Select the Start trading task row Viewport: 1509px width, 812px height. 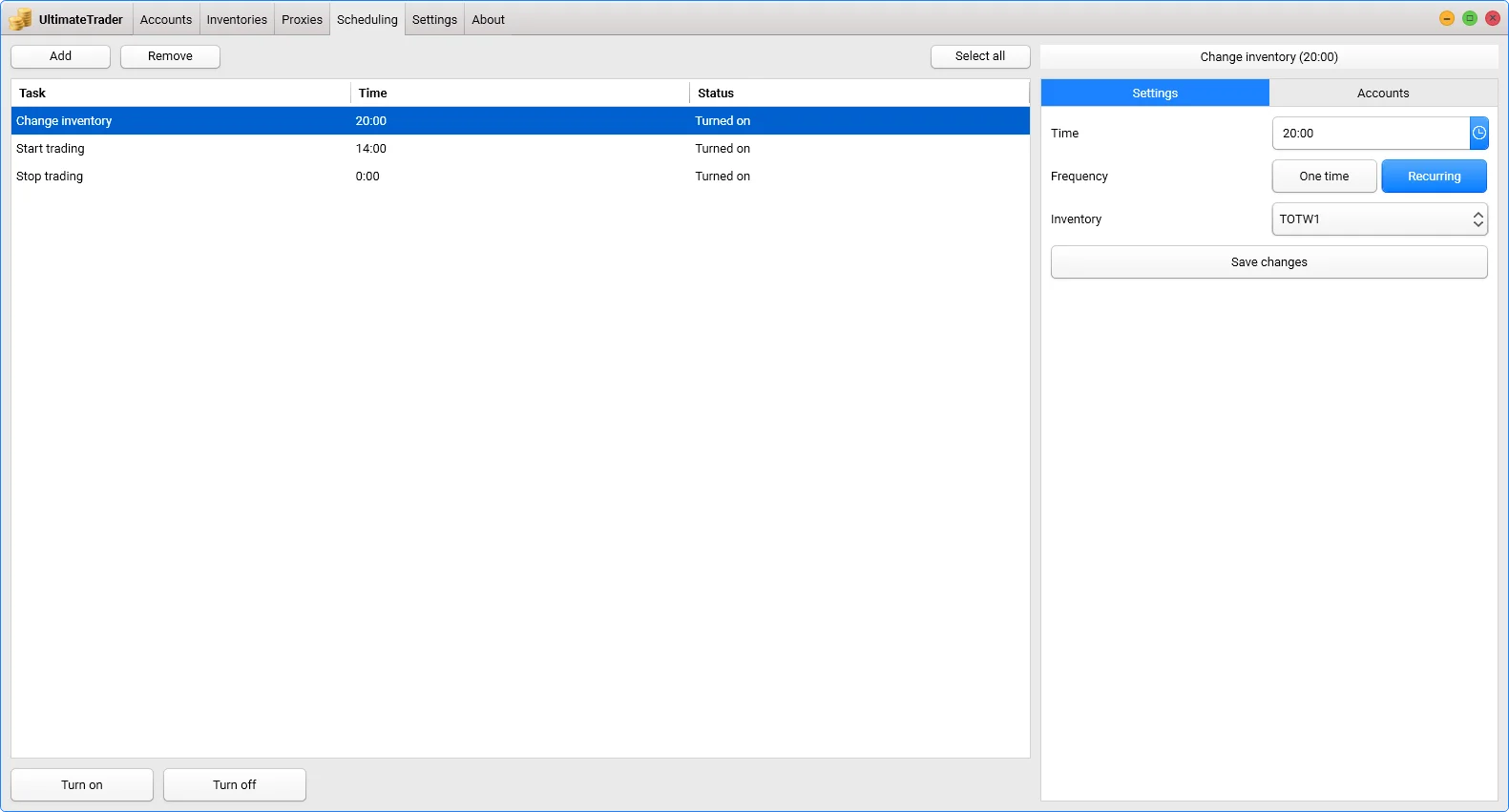tap(520, 149)
